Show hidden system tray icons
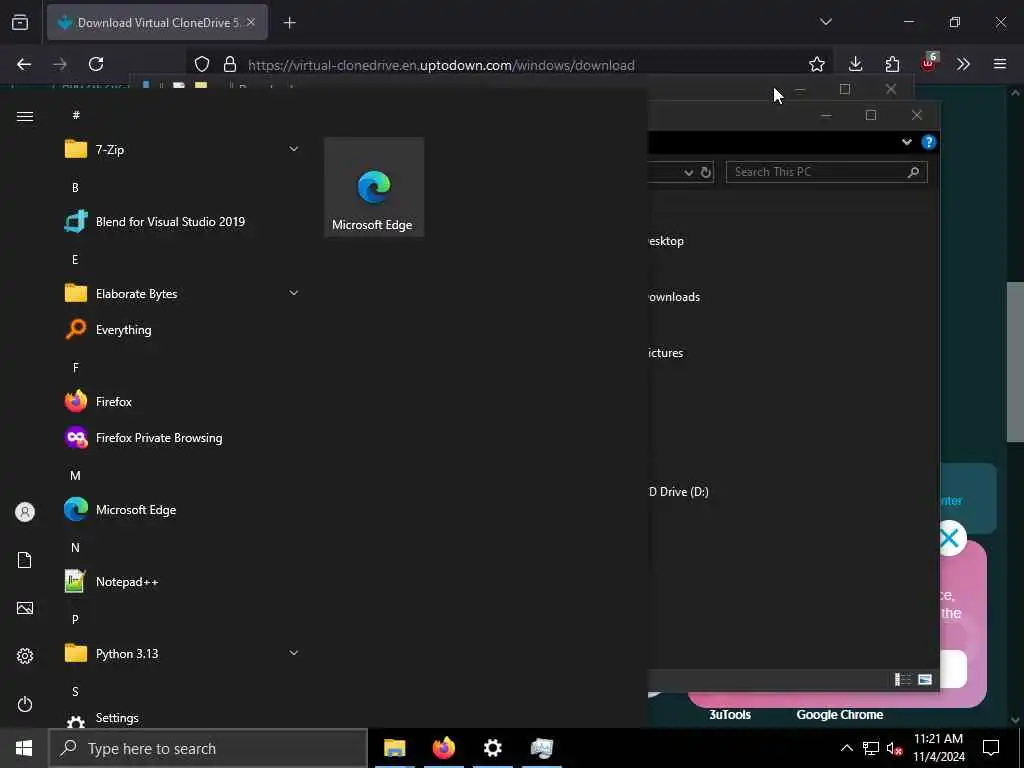This screenshot has width=1024, height=768. pos(846,748)
